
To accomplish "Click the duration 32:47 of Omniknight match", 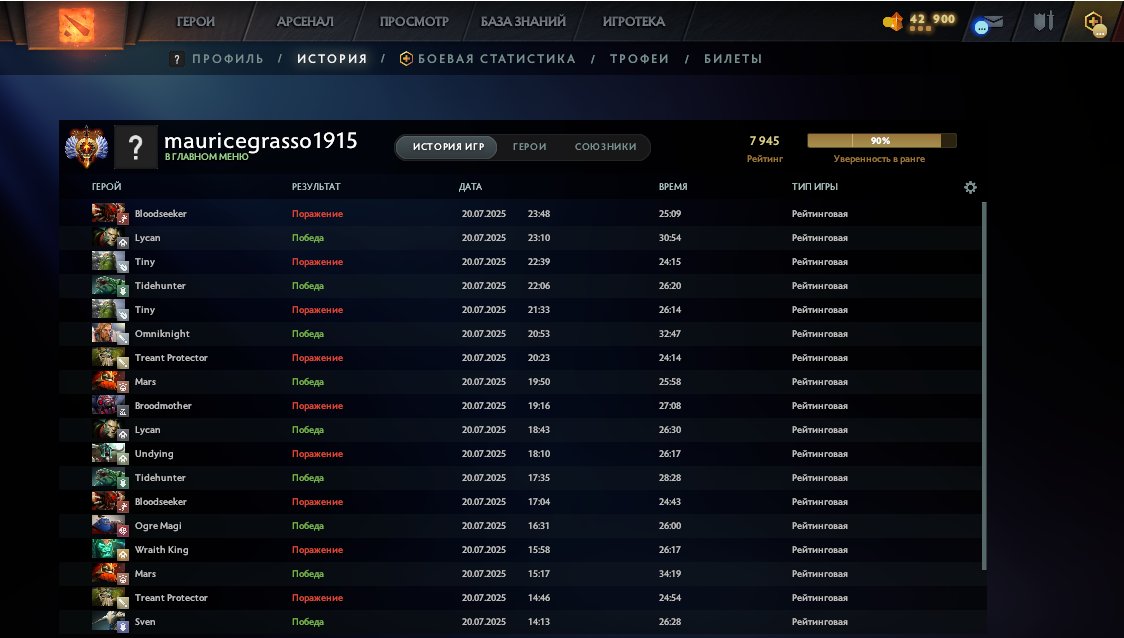I will coord(670,334).
